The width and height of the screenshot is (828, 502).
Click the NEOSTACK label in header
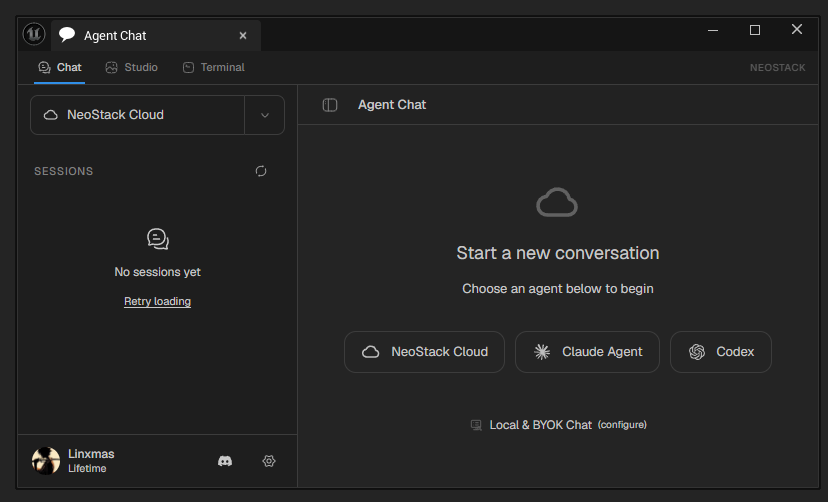coord(777,68)
